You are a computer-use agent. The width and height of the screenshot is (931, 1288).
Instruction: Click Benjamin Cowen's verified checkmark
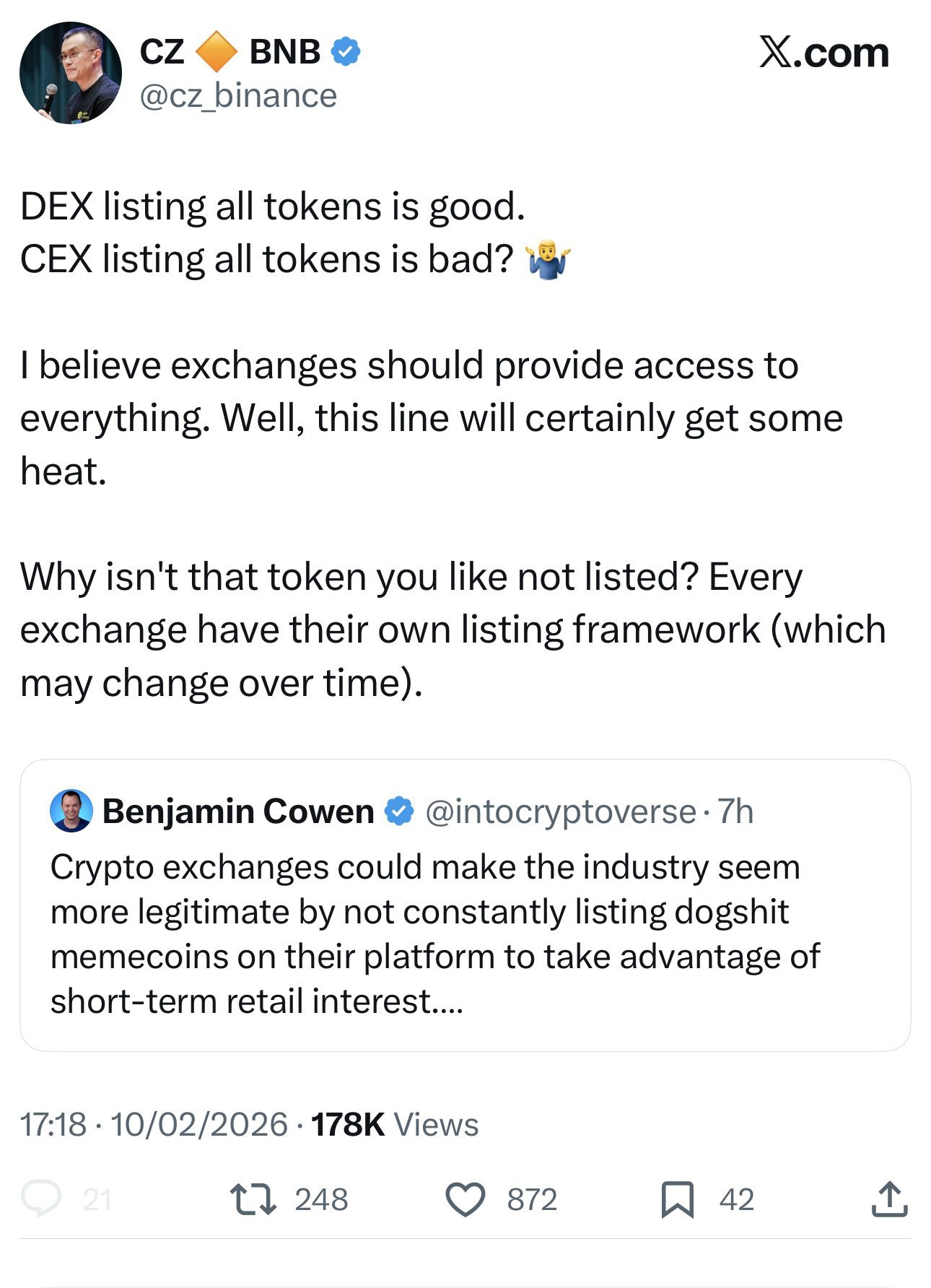399,811
